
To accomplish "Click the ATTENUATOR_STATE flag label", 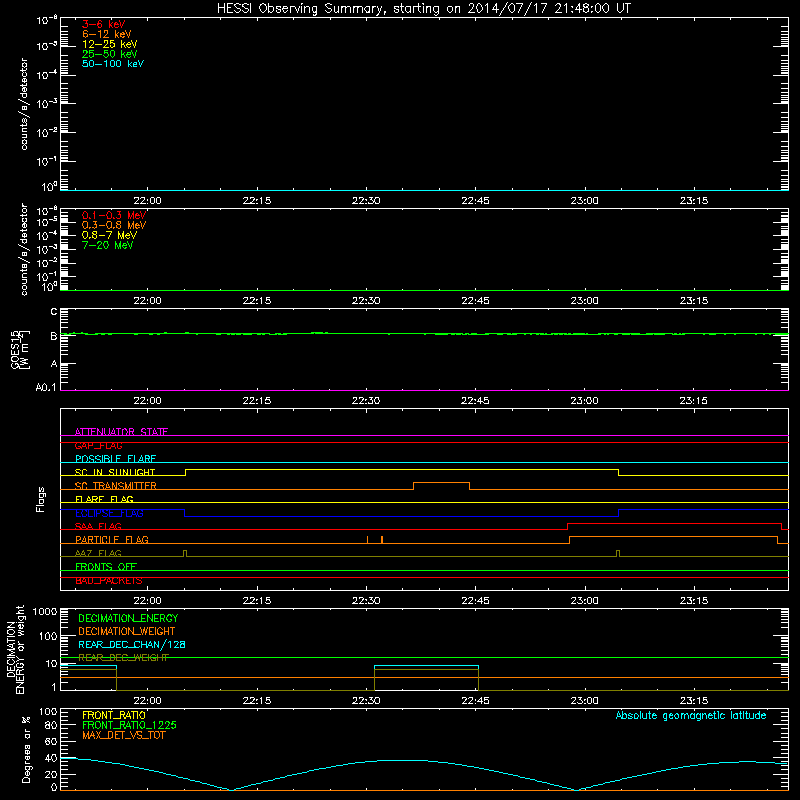I will pyautogui.click(x=121, y=432).
